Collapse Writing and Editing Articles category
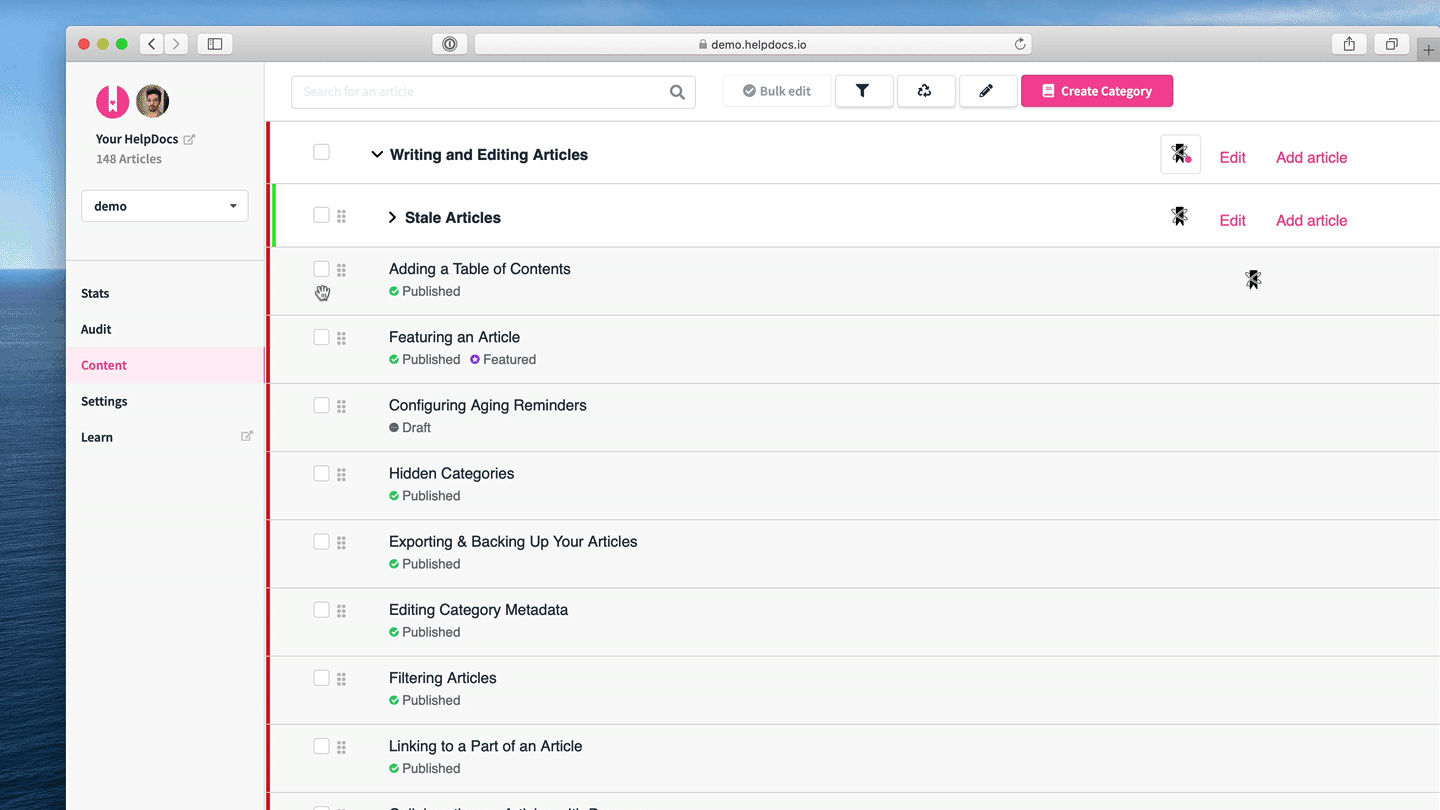Viewport: 1440px width, 810px height. pos(377,155)
